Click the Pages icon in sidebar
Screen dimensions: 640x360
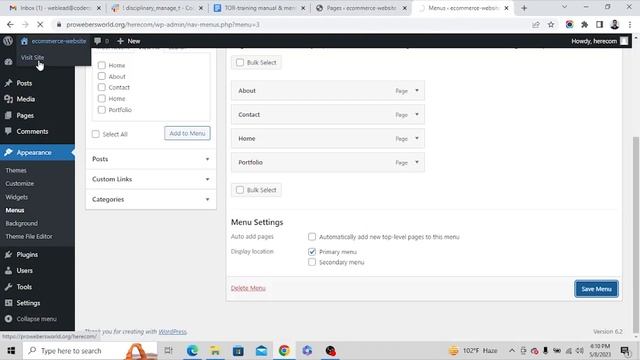point(8,116)
